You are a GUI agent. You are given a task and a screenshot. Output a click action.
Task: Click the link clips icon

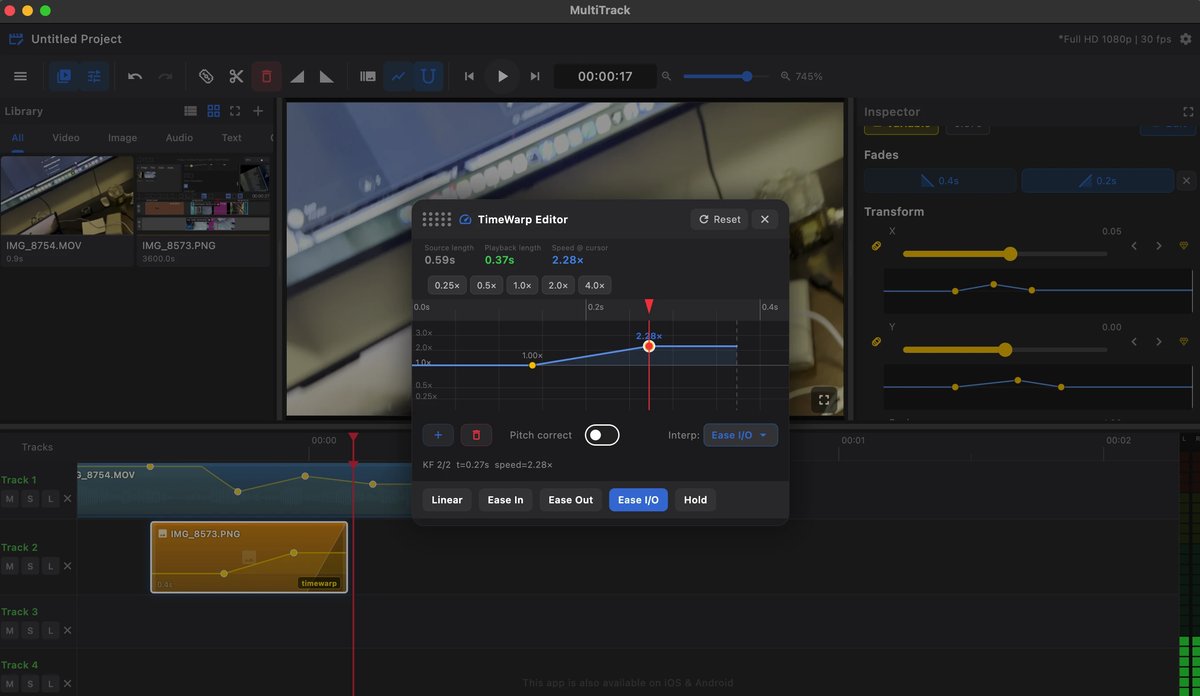pyautogui.click(x=206, y=76)
